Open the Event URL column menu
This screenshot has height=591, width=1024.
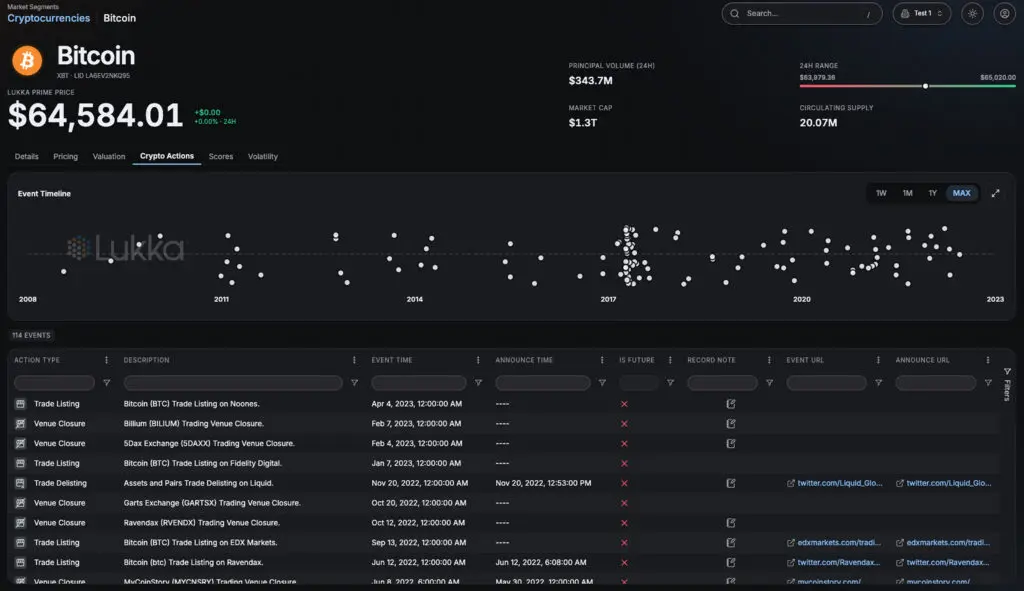pos(878,360)
